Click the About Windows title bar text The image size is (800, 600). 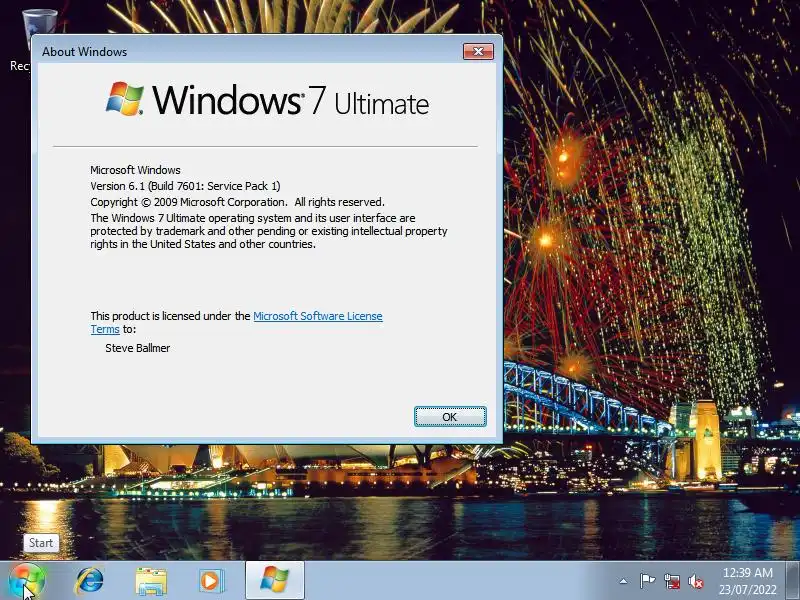tap(85, 52)
